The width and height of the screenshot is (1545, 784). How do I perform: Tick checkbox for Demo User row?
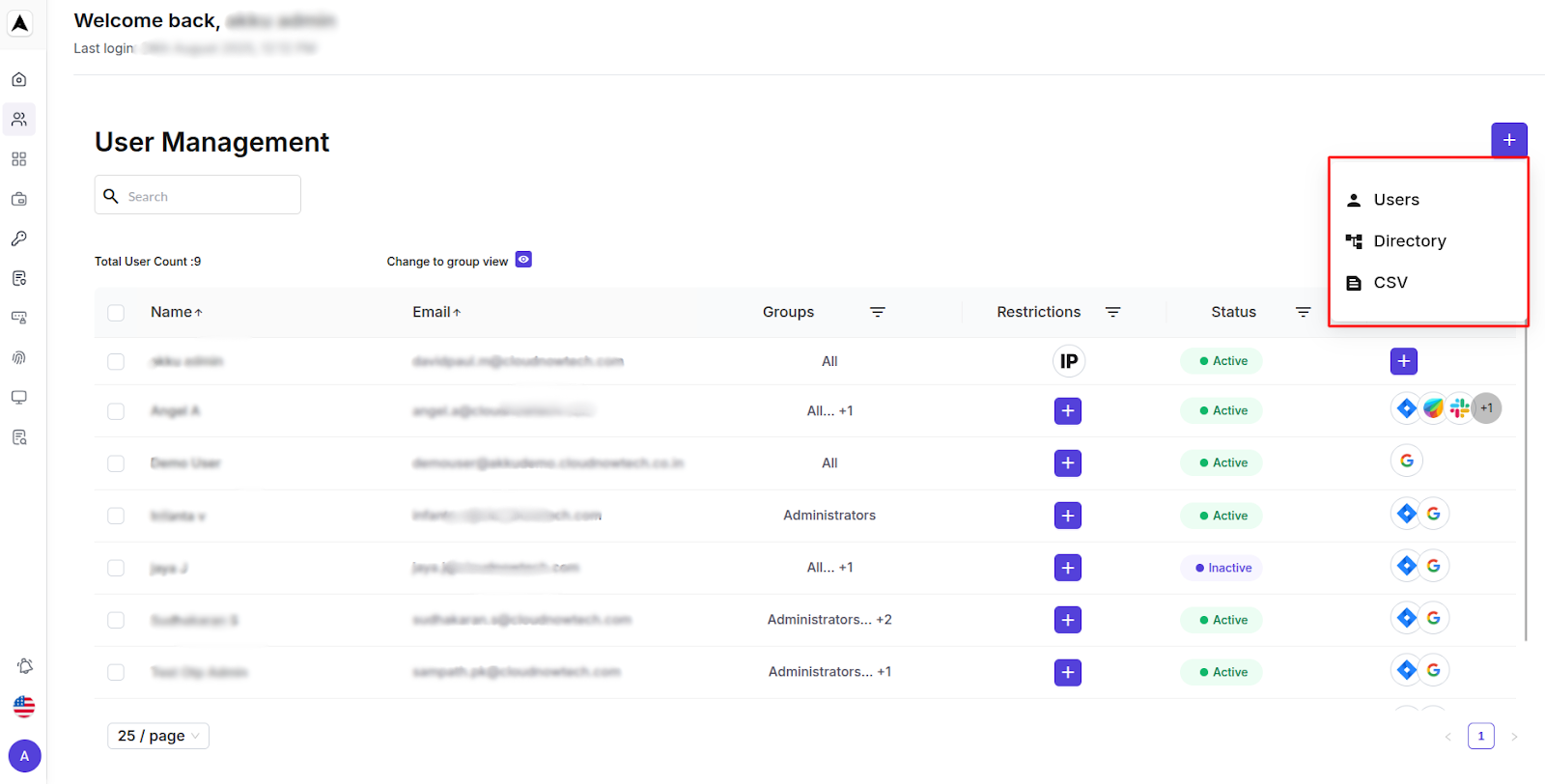pyautogui.click(x=116, y=463)
